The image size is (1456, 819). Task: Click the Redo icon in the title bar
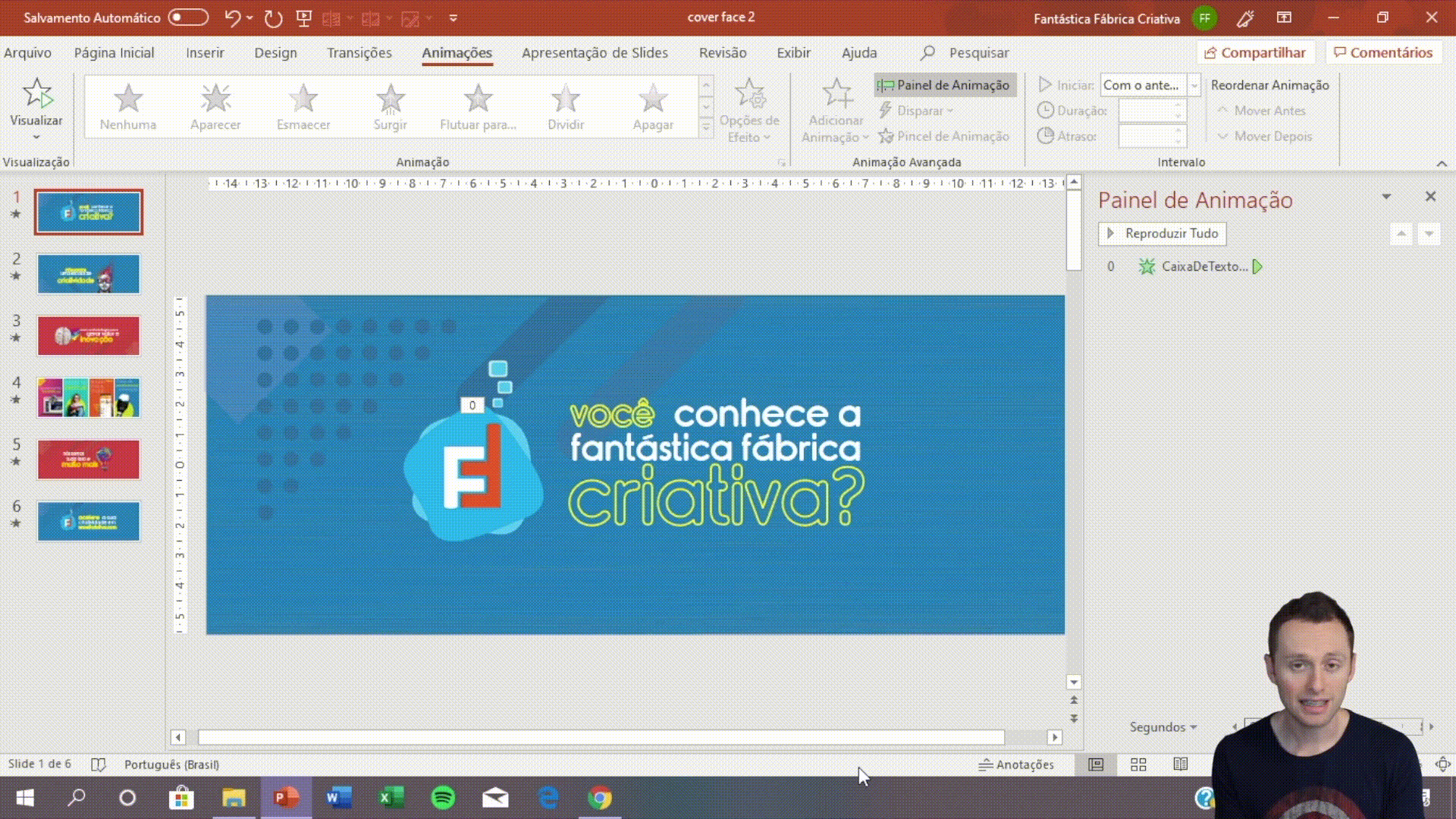click(x=273, y=17)
